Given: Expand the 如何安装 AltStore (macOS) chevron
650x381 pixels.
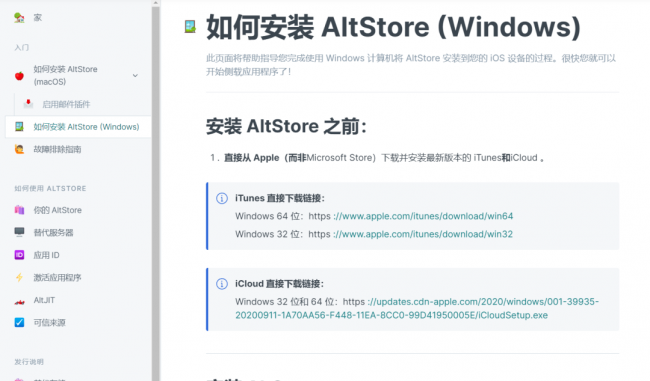Looking at the screenshot, I should (x=135, y=75).
